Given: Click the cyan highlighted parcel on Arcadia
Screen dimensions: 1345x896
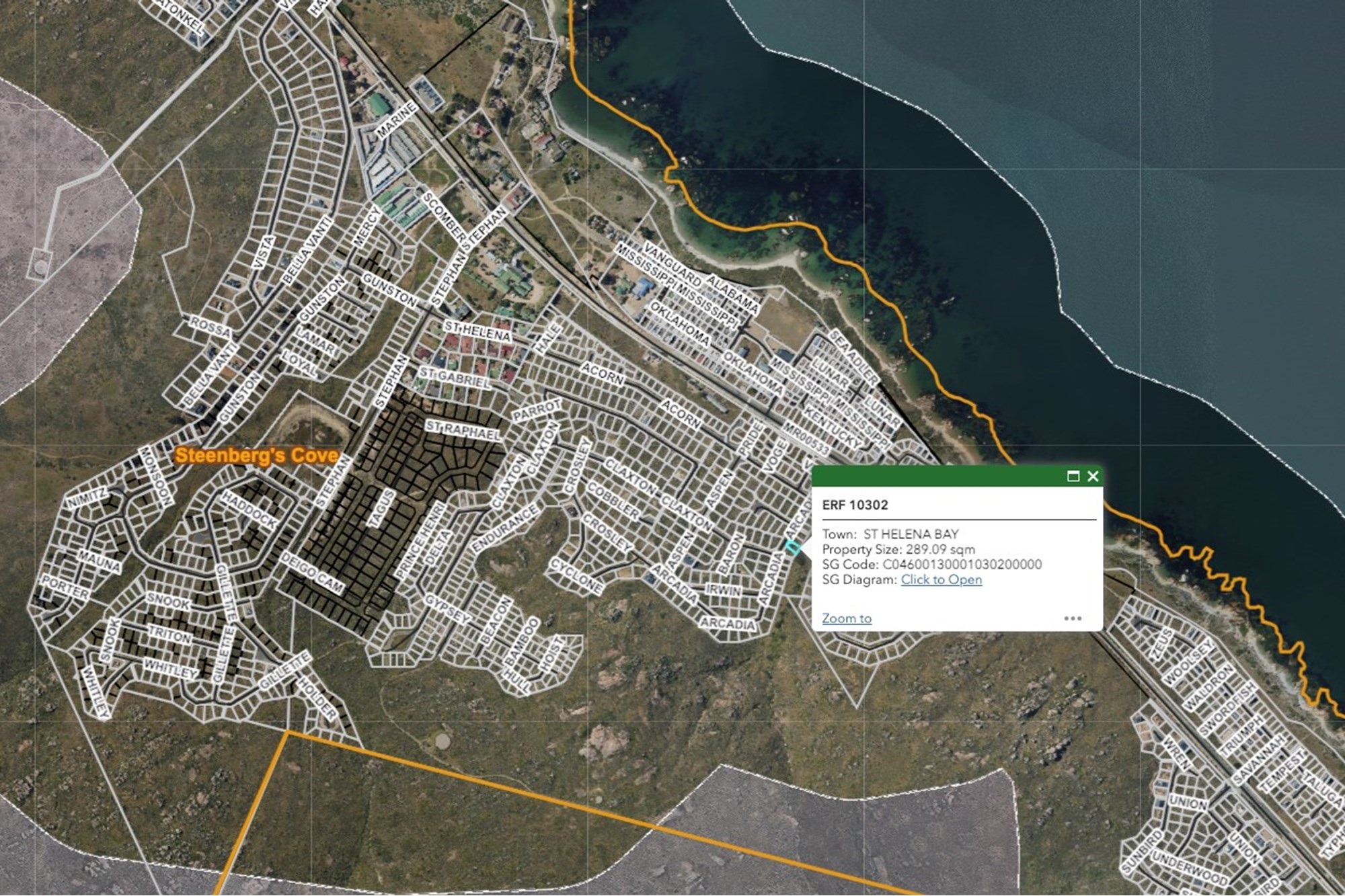Looking at the screenshot, I should [x=792, y=548].
